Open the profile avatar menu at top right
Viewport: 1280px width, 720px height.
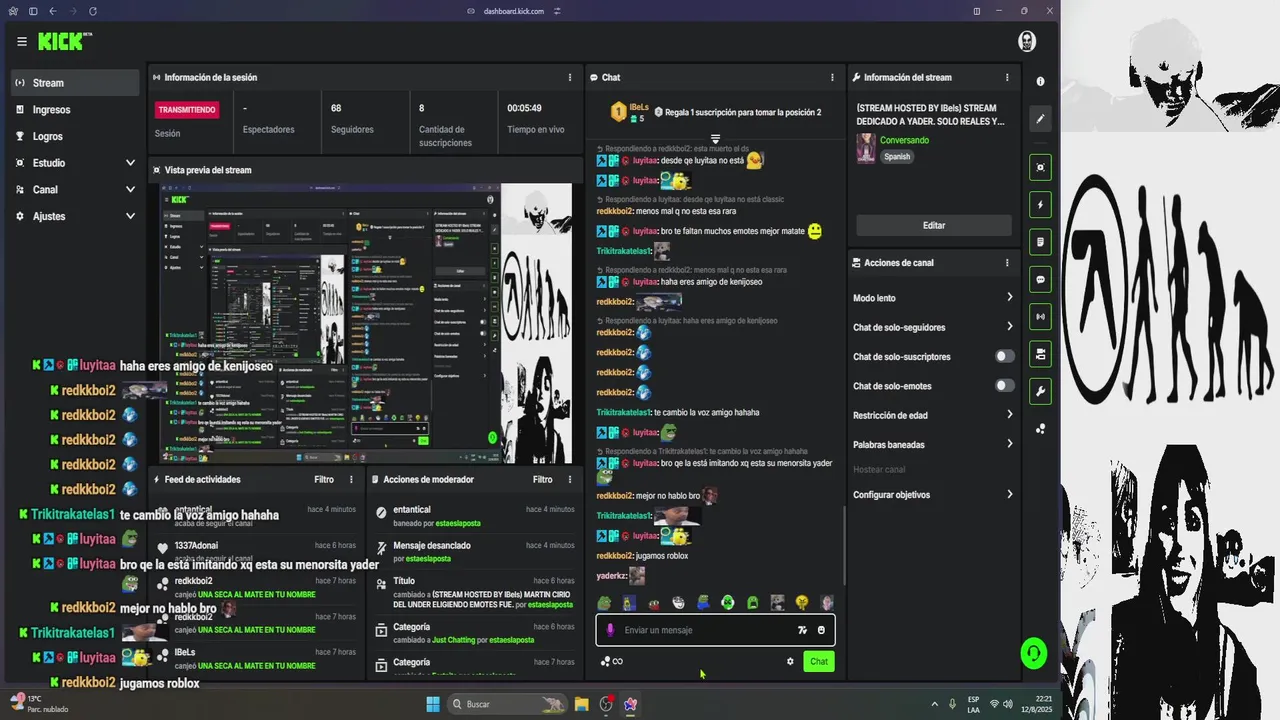[x=1026, y=41]
